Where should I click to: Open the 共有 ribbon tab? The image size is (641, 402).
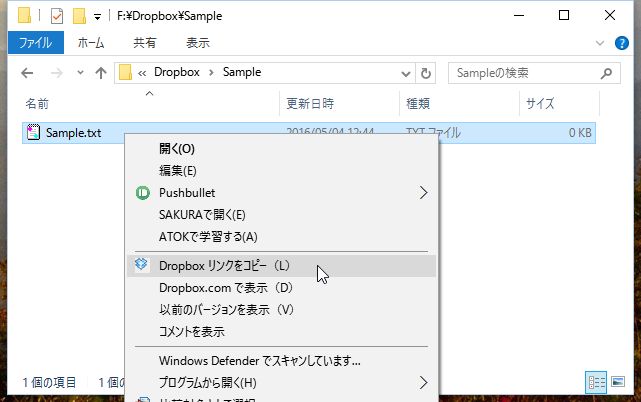[x=145, y=43]
